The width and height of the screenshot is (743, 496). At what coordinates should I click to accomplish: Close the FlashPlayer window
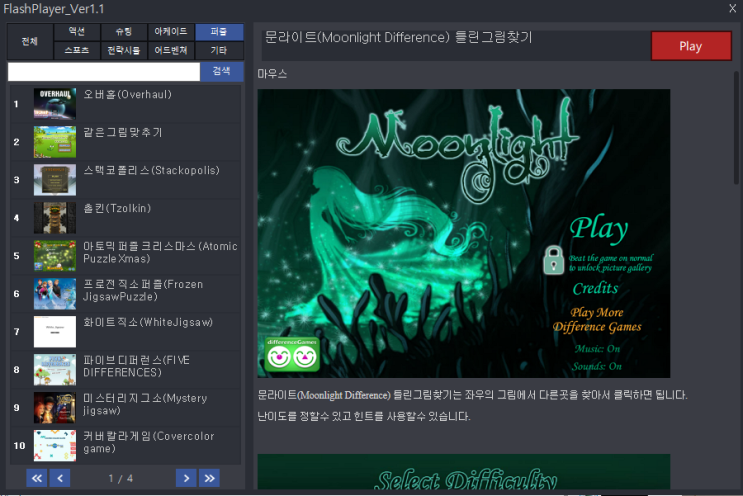click(x=732, y=8)
